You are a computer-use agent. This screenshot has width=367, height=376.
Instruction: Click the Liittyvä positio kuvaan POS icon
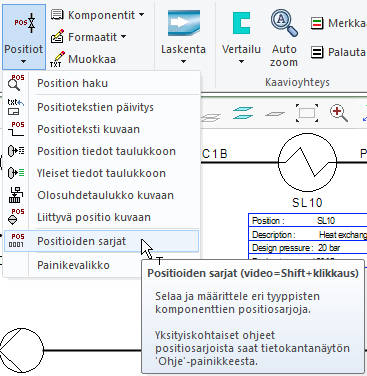click(x=16, y=217)
